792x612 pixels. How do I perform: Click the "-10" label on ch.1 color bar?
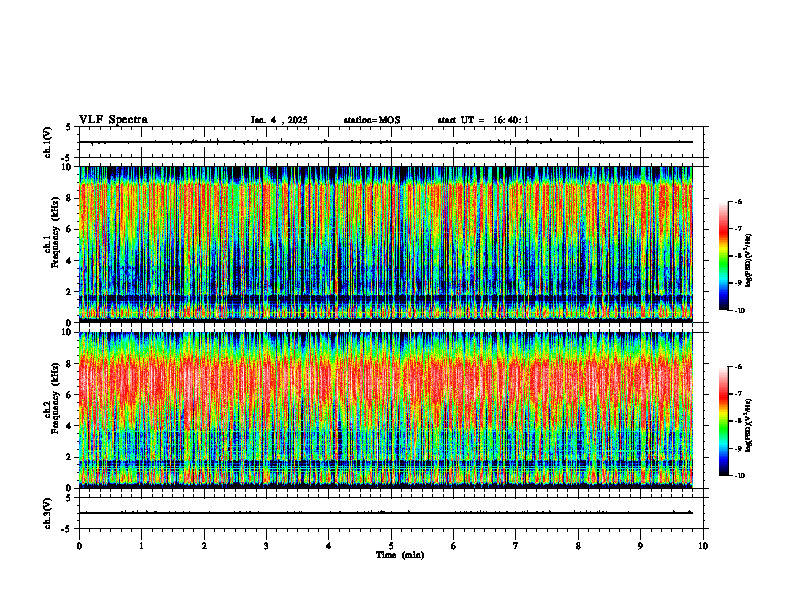[740, 311]
